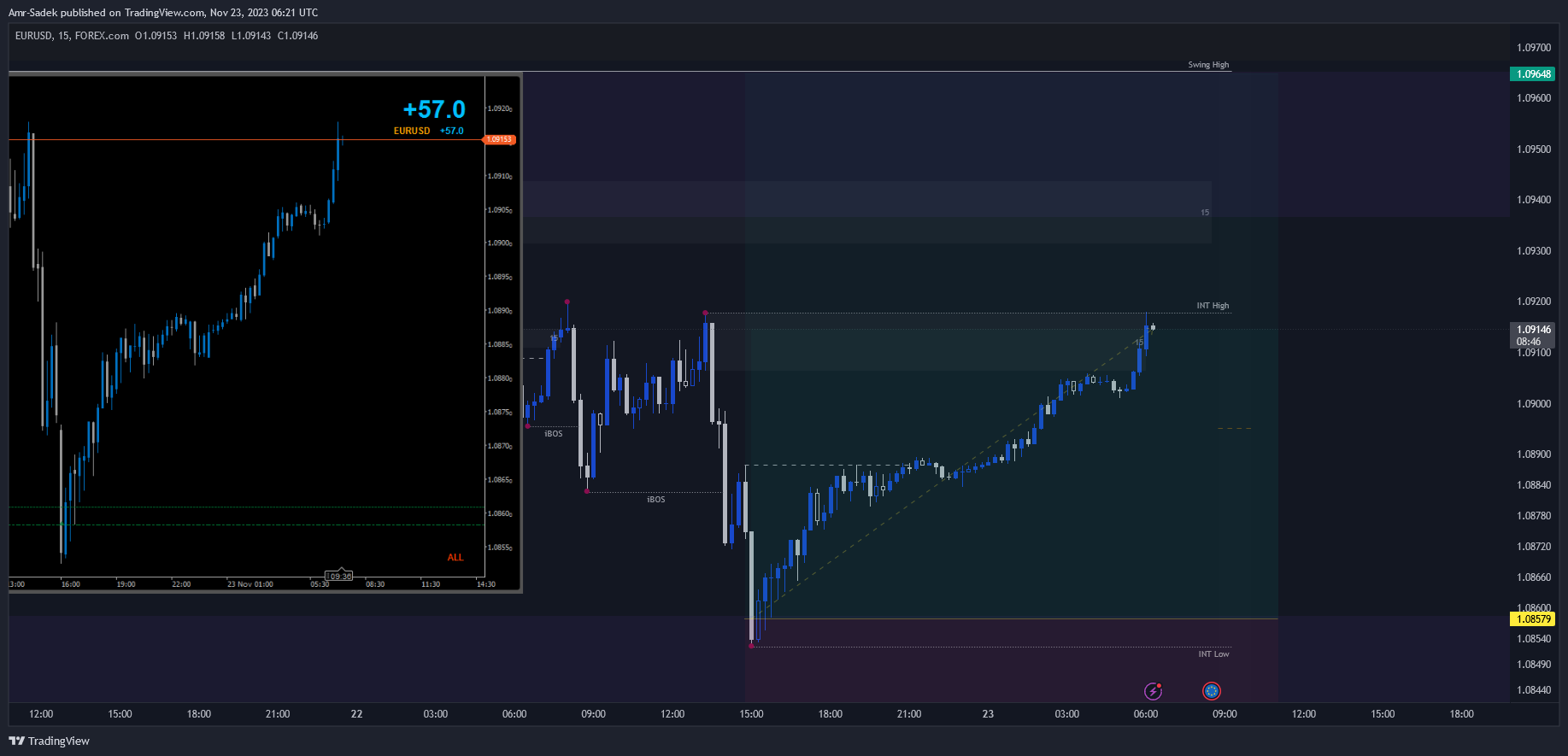The image size is (1568, 756).
Task: Click the Amr-Sadek author name in header
Action: click(32, 13)
